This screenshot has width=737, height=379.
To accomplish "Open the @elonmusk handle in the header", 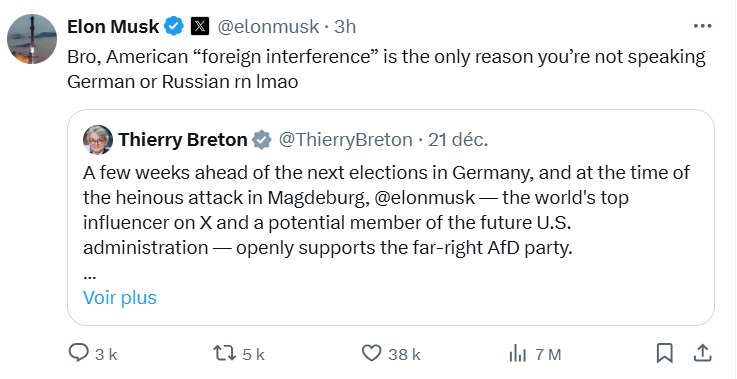I will coord(268,27).
